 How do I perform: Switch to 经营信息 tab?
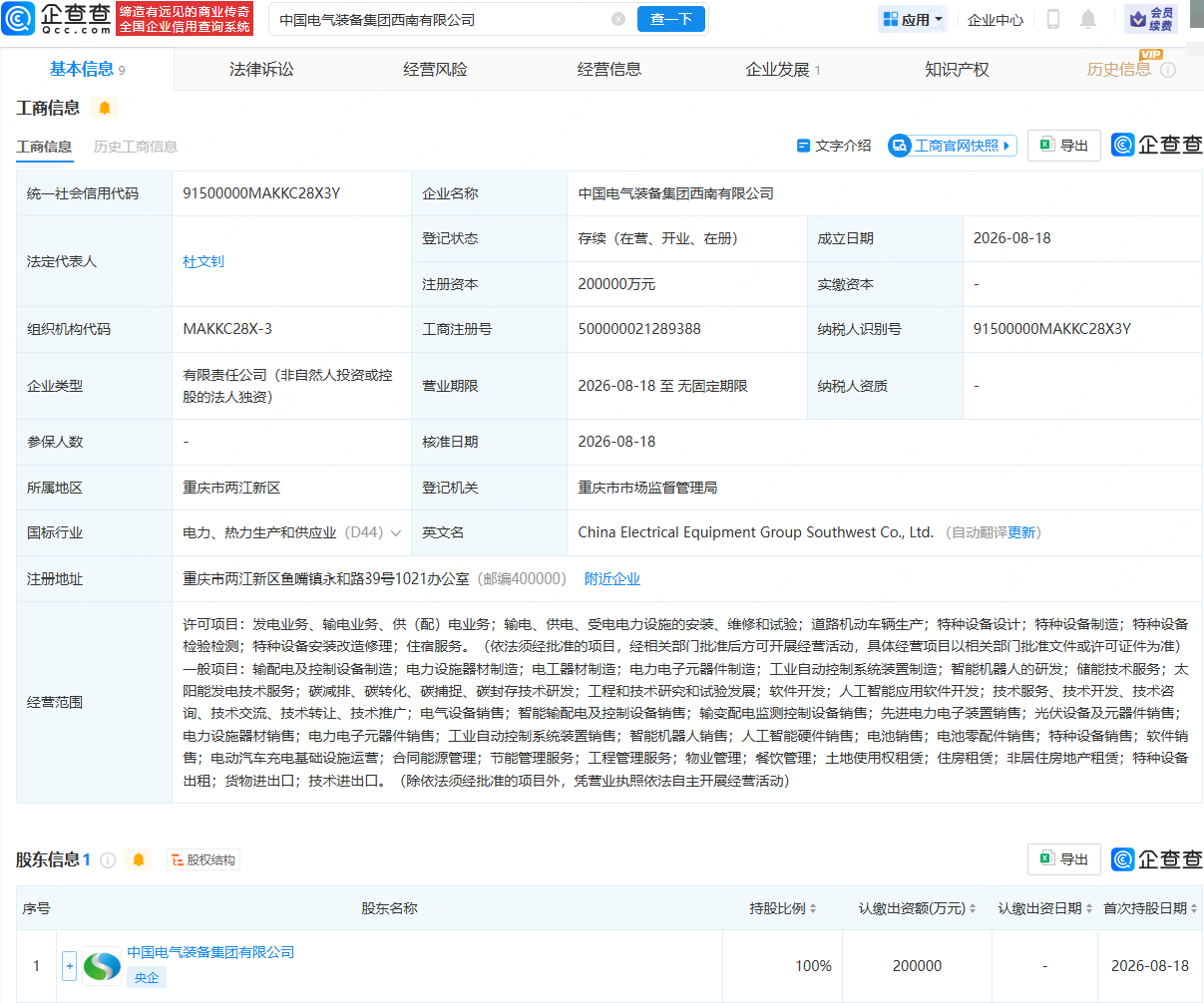coord(609,70)
